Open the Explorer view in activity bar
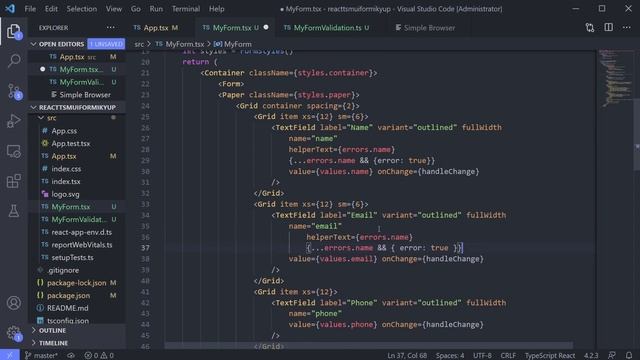 click(x=13, y=31)
